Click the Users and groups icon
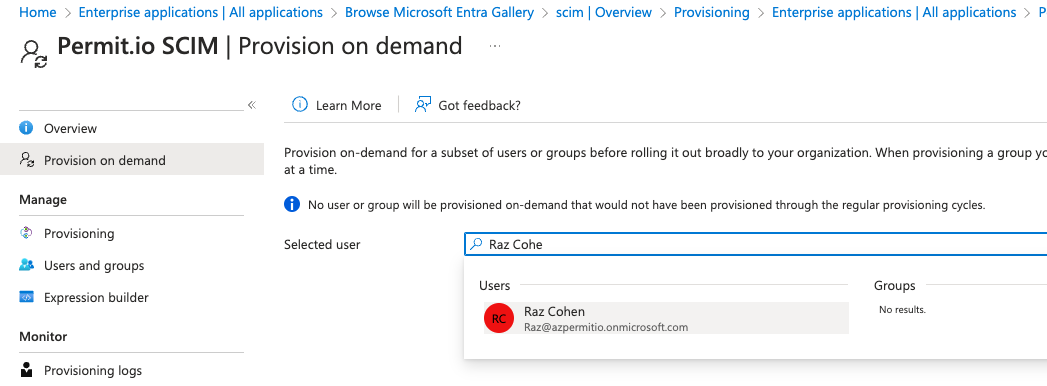The image size is (1047, 386). pyautogui.click(x=26, y=265)
